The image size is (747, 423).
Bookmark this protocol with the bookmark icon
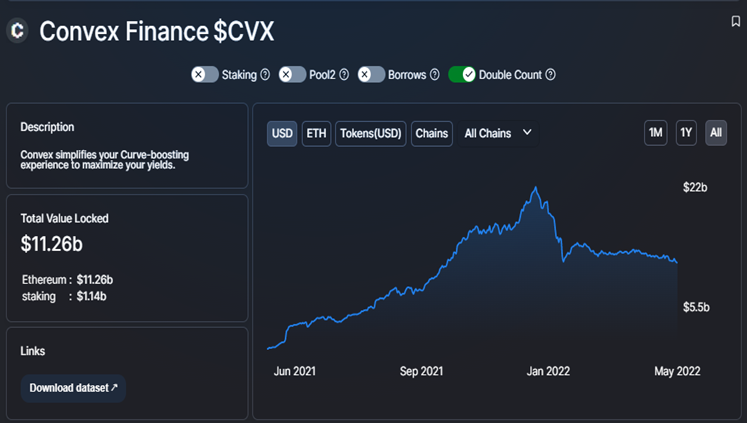736,21
